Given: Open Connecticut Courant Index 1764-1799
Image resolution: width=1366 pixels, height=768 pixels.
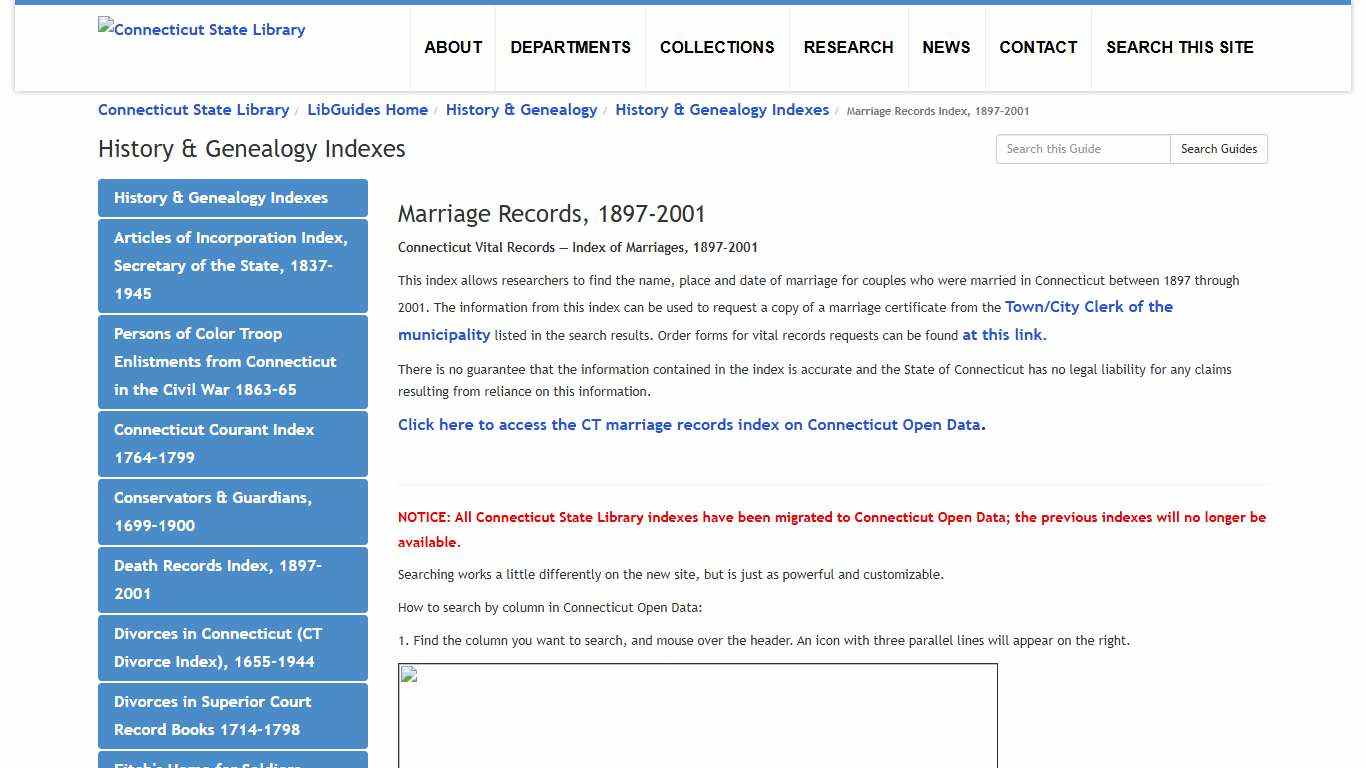Looking at the screenshot, I should tap(215, 443).
